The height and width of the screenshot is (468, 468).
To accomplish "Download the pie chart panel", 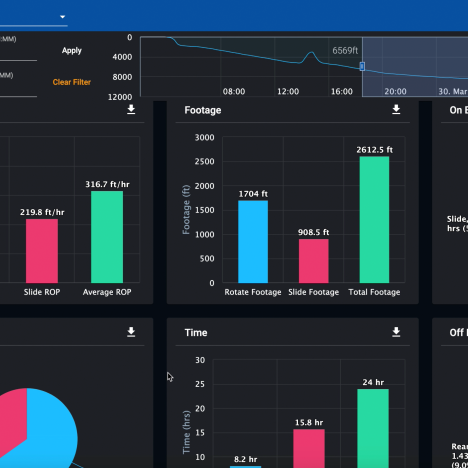I will coord(131,332).
